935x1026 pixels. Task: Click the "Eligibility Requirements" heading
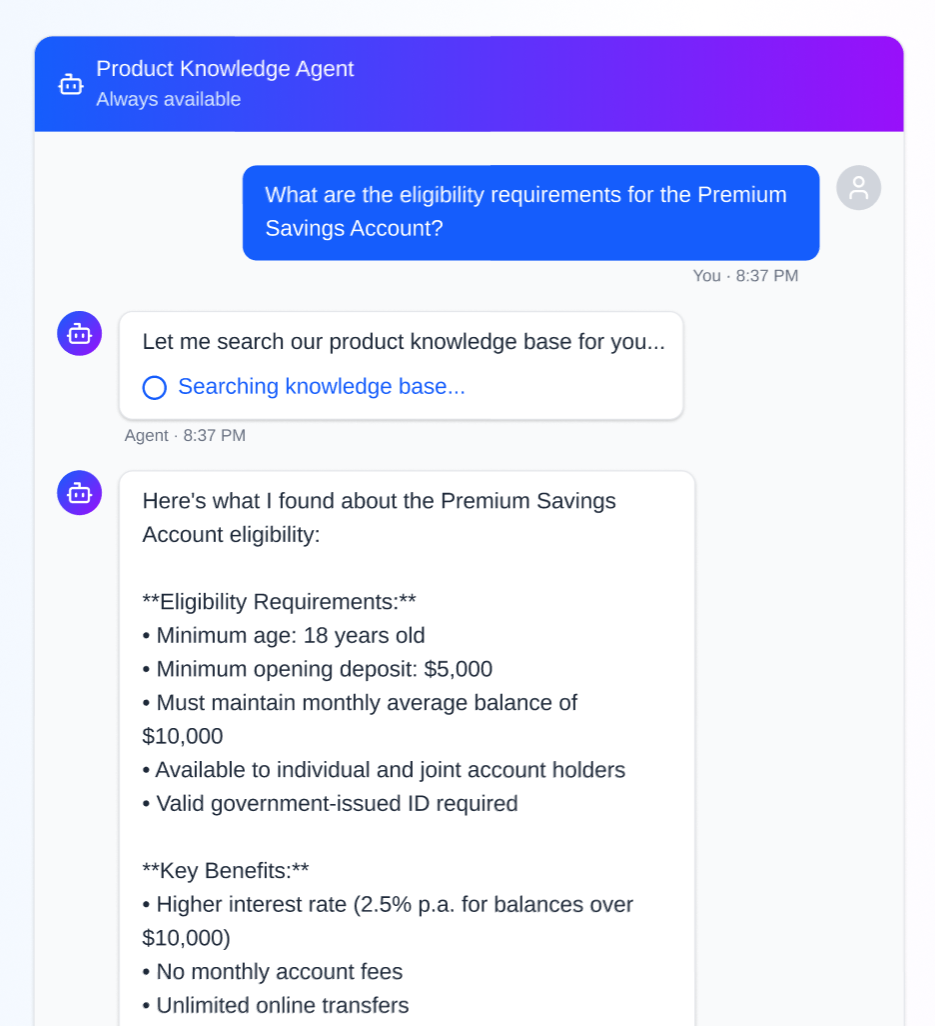(279, 602)
